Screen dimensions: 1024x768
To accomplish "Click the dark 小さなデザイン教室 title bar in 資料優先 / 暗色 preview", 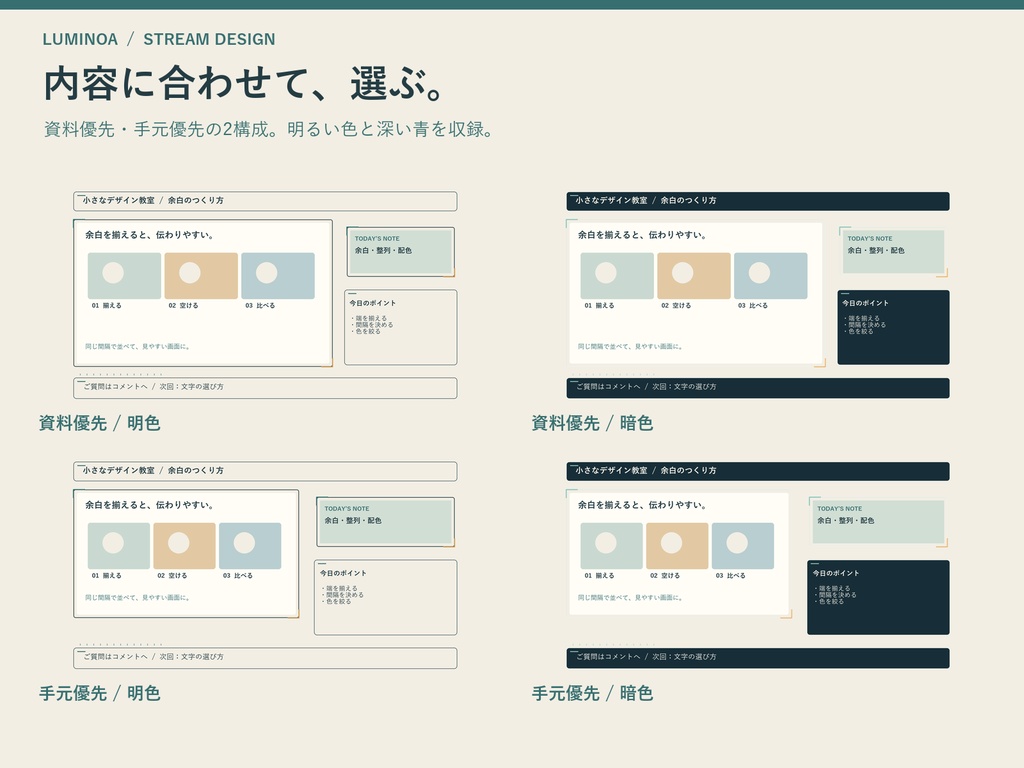I will [x=758, y=201].
